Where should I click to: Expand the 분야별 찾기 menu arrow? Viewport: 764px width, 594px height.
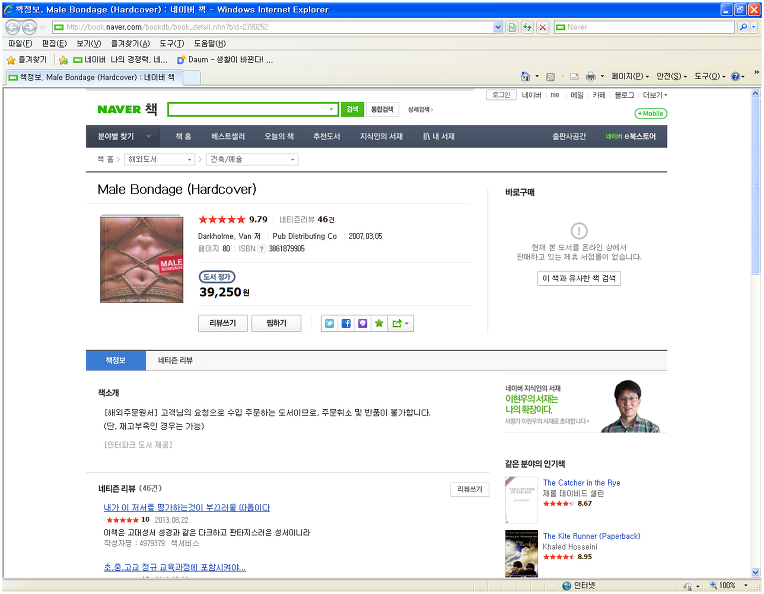(148, 136)
